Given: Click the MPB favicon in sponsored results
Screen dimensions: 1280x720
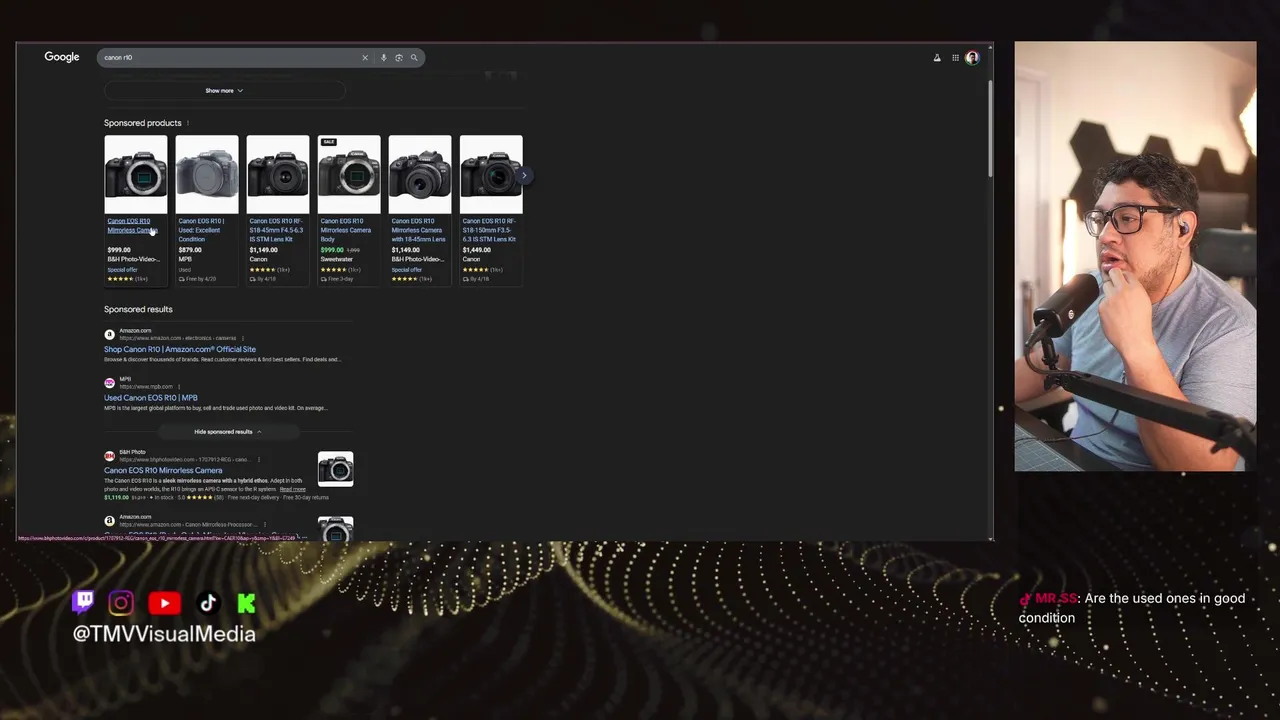Looking at the screenshot, I should [x=109, y=383].
